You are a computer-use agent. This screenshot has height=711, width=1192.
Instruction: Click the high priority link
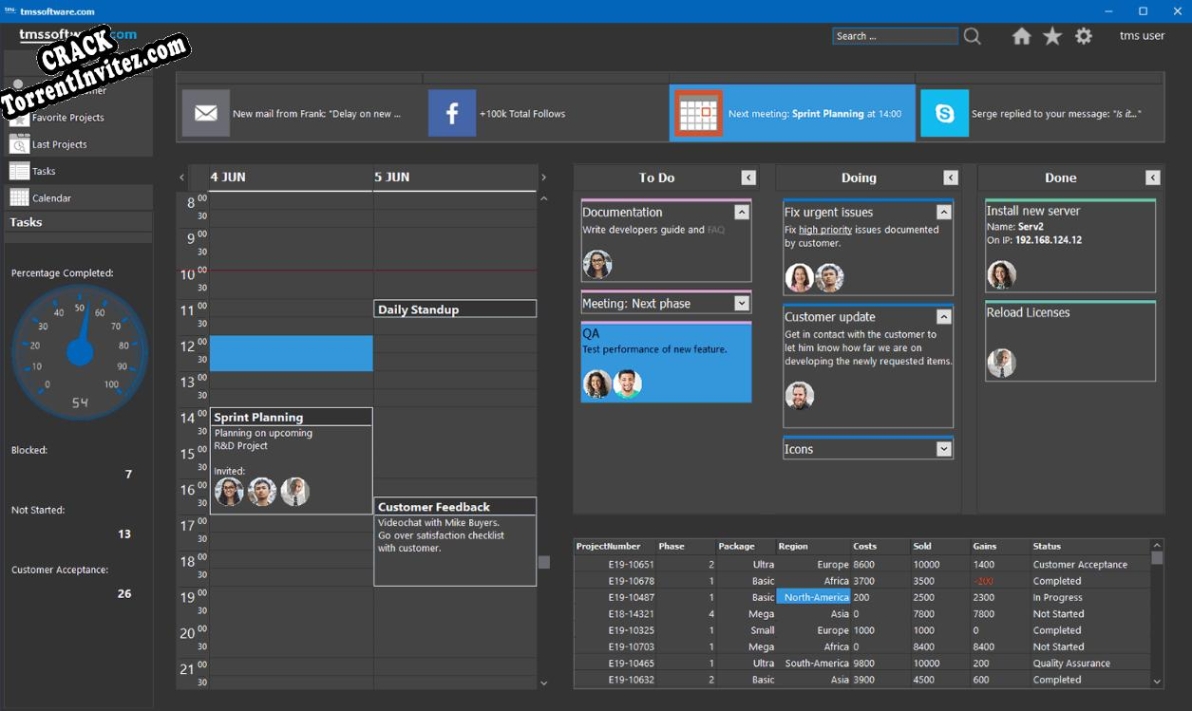(825, 230)
